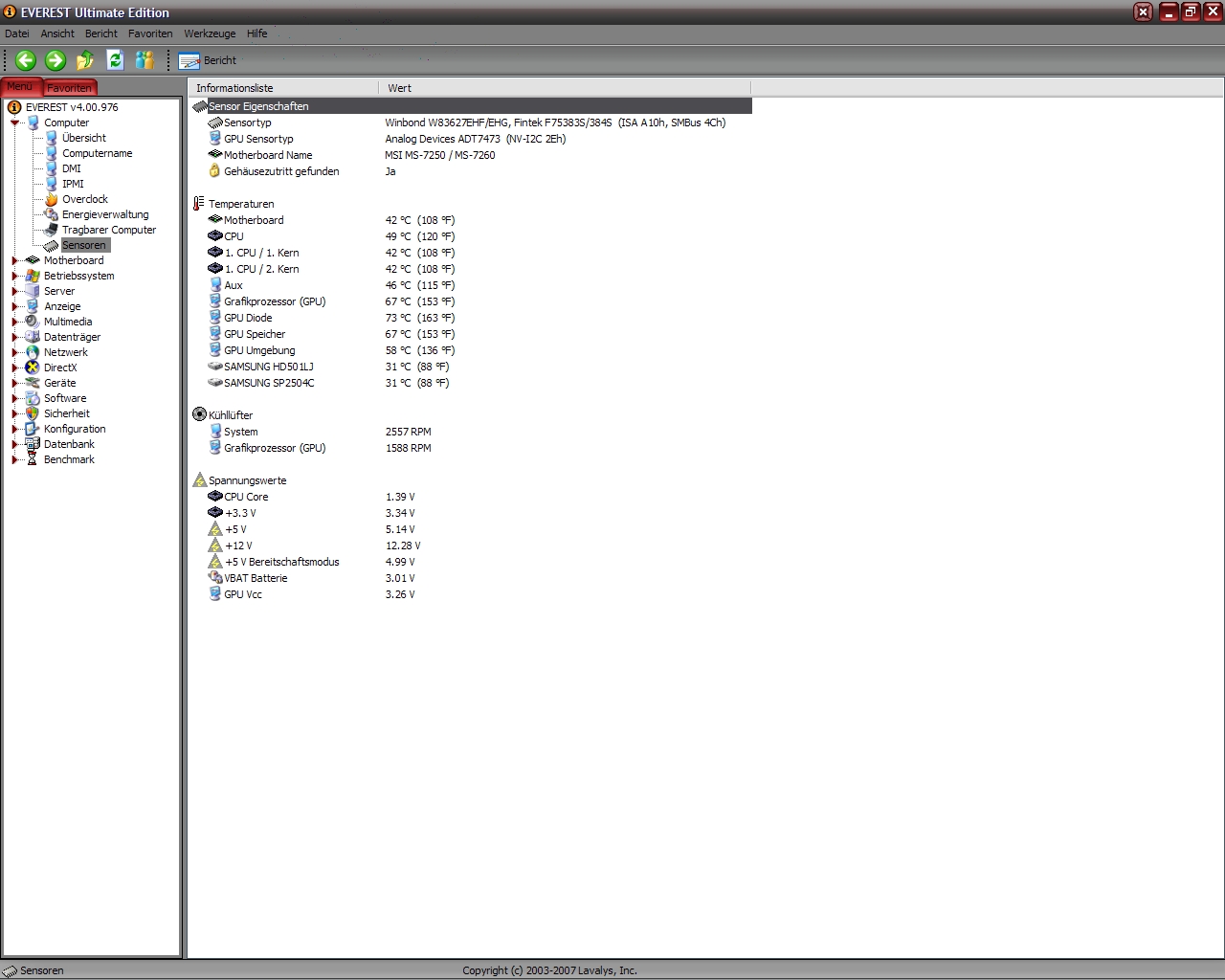
Task: Open the Bericht report button
Action: pos(208,60)
